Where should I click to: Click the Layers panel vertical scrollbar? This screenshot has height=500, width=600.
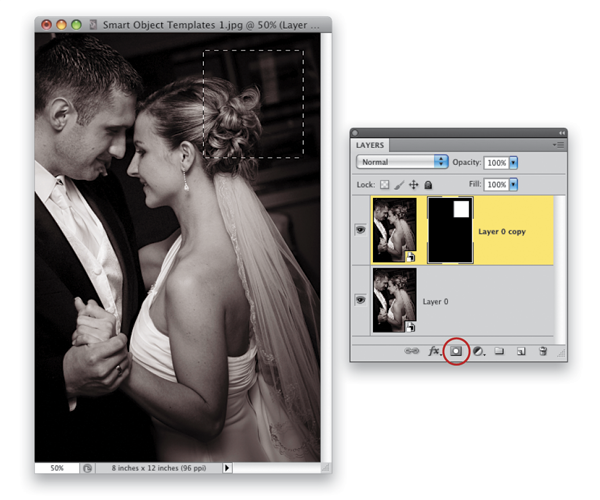(x=559, y=270)
